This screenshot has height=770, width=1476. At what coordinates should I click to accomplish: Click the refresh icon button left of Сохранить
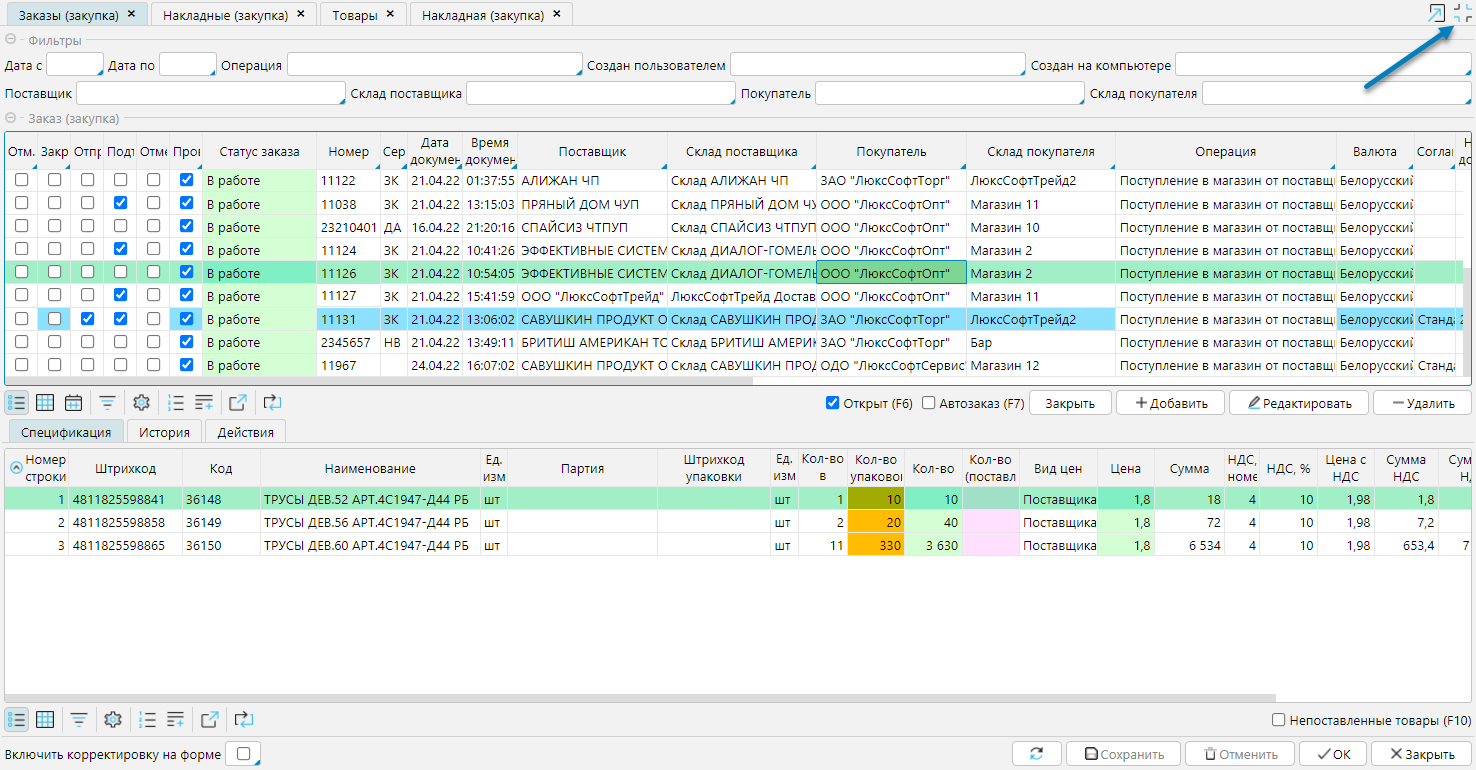[1036, 754]
